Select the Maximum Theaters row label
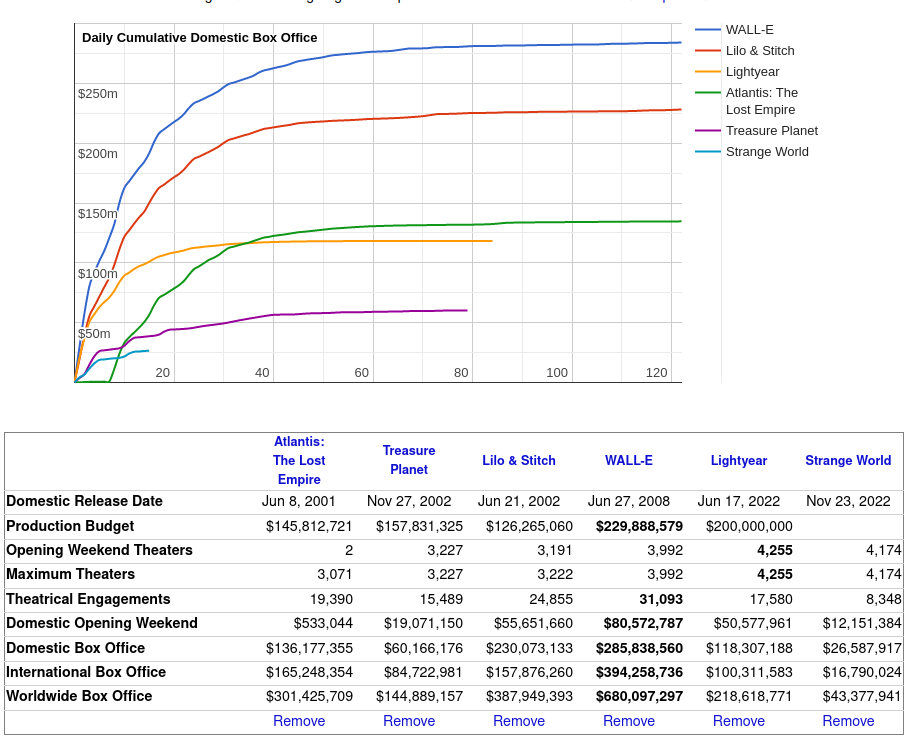The image size is (912, 748). (x=70, y=574)
